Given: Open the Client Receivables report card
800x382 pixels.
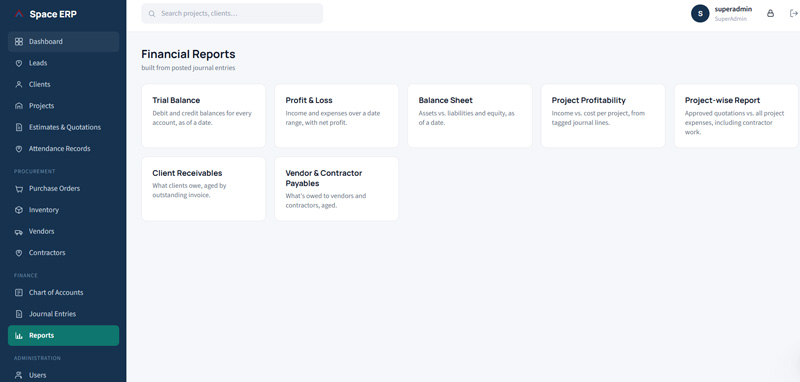Looking at the screenshot, I should click(x=204, y=189).
